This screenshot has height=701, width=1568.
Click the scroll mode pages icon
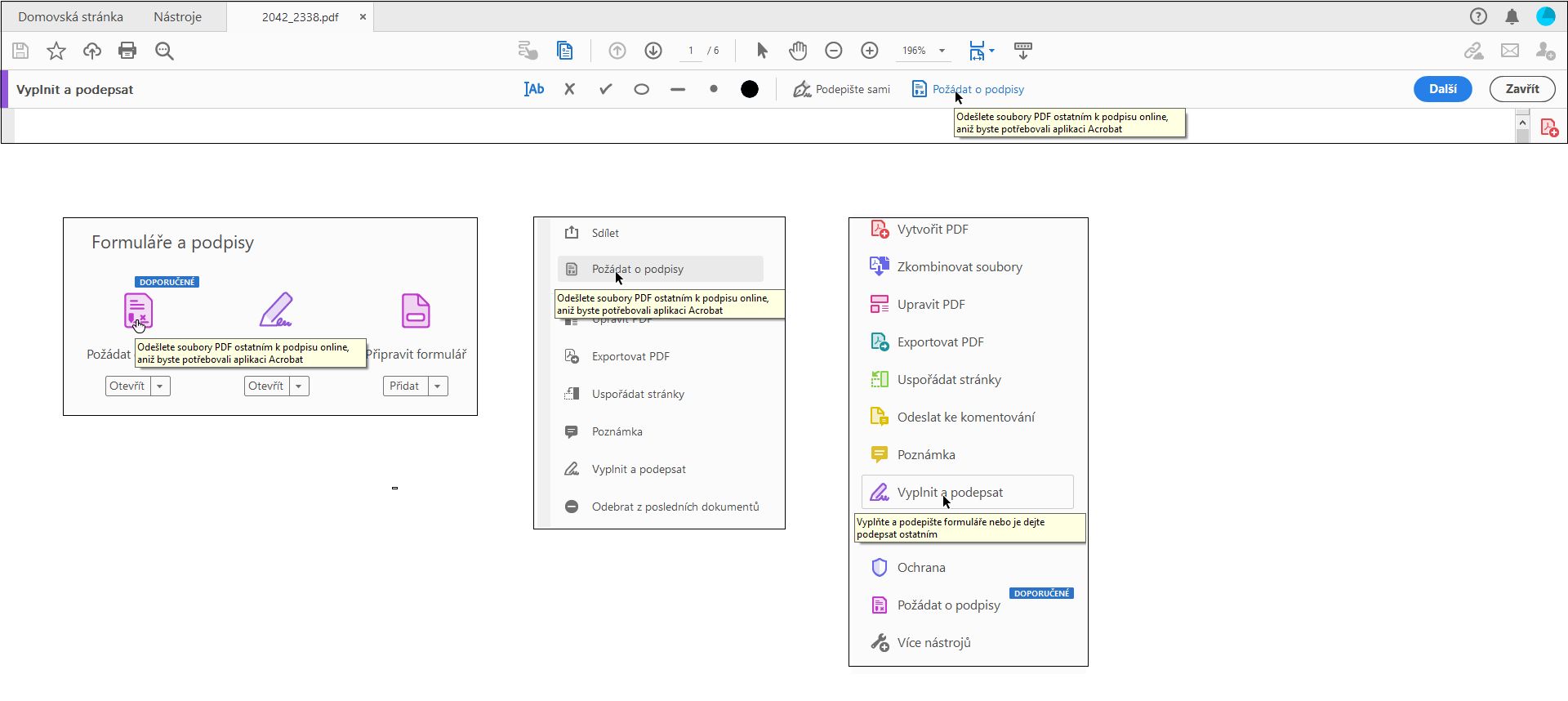click(x=564, y=51)
